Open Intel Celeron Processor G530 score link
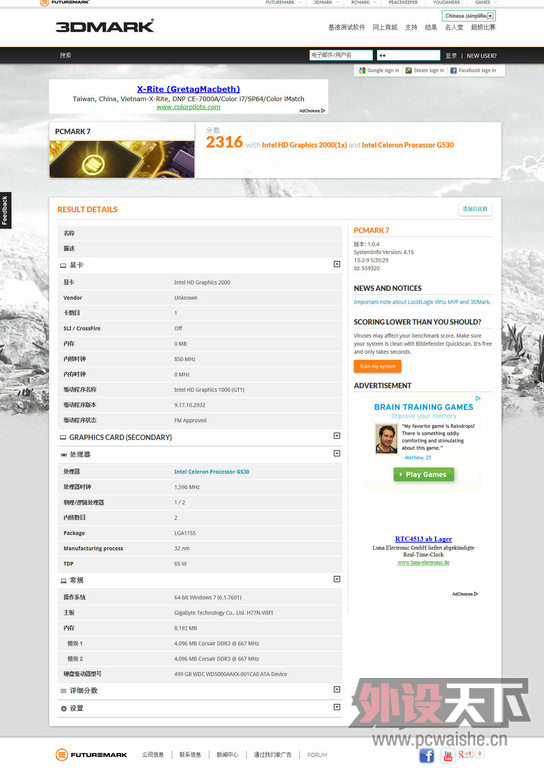This screenshot has height=768, width=544. pyautogui.click(x=408, y=145)
